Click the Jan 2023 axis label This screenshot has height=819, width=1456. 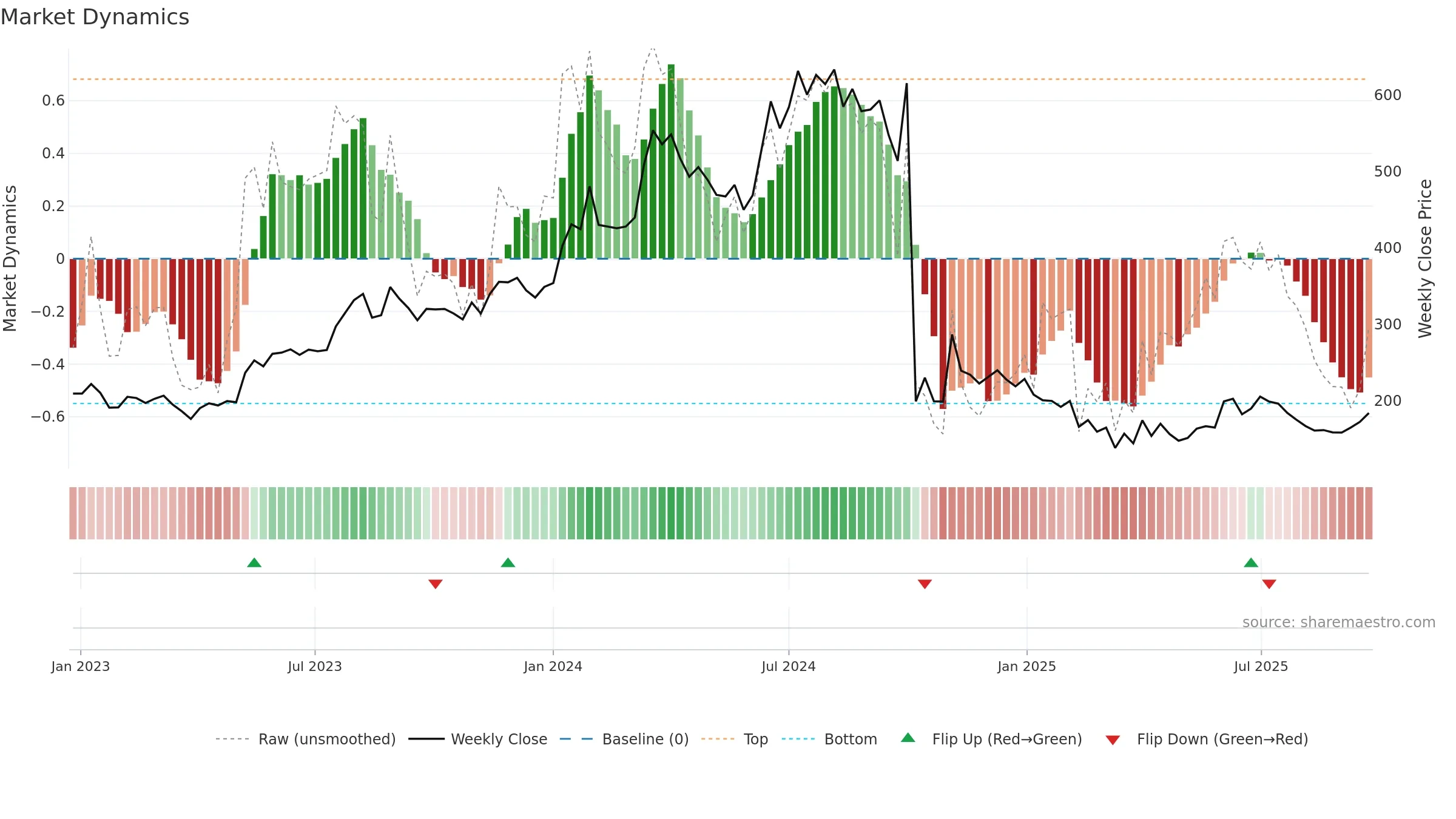pyautogui.click(x=81, y=666)
